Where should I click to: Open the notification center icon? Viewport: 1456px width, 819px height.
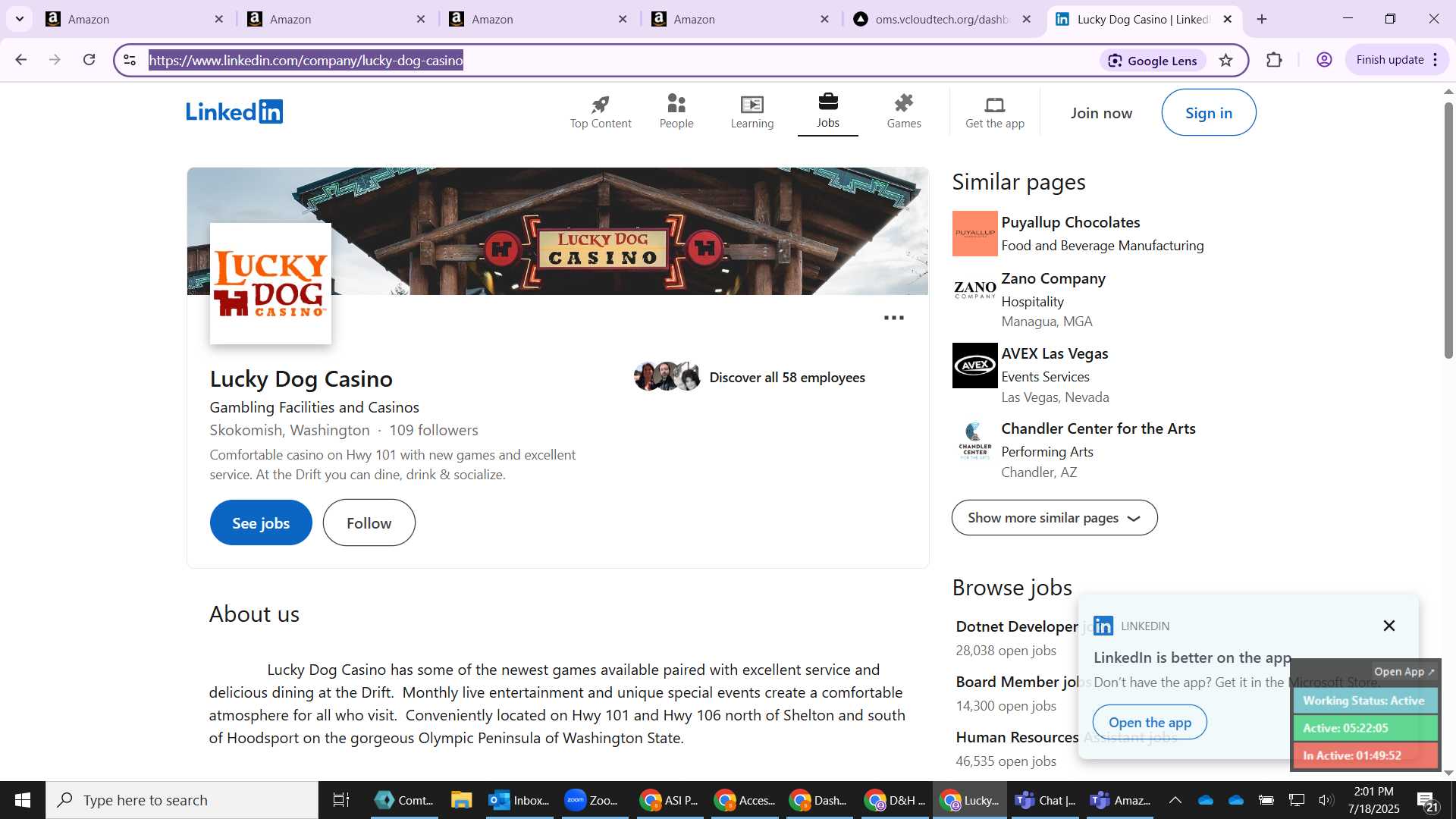click(x=1428, y=801)
